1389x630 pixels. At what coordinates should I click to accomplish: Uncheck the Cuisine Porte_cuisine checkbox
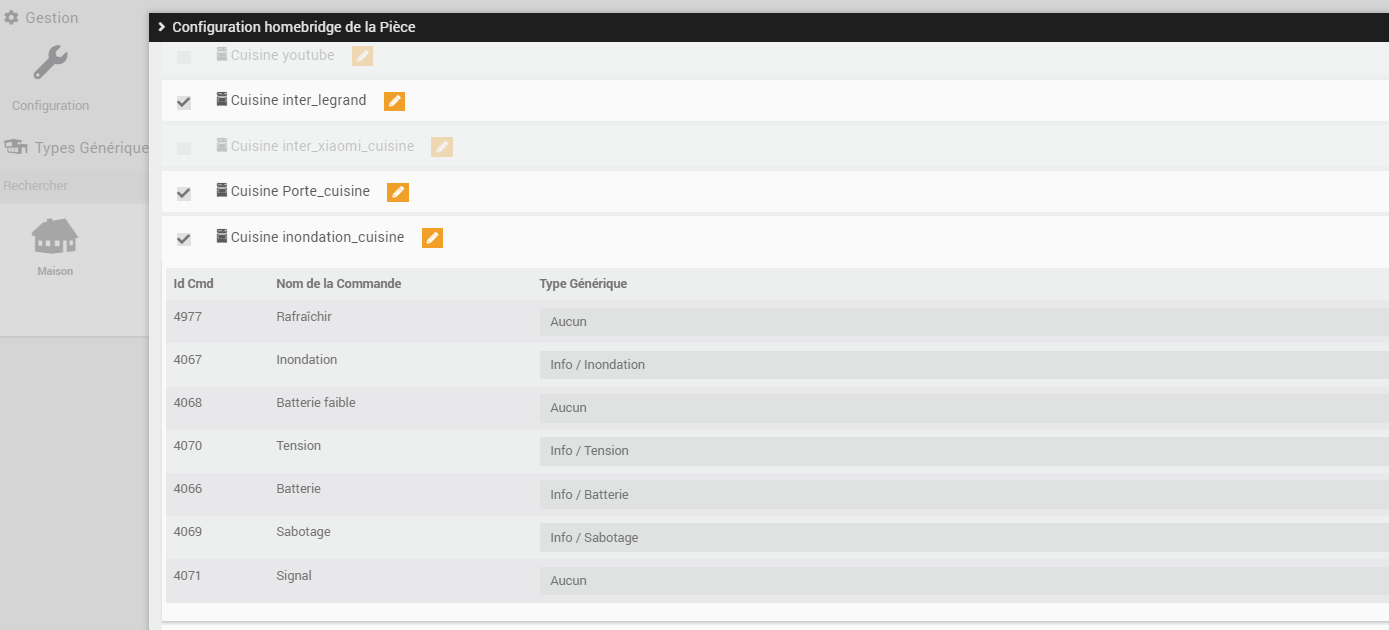[x=184, y=193]
